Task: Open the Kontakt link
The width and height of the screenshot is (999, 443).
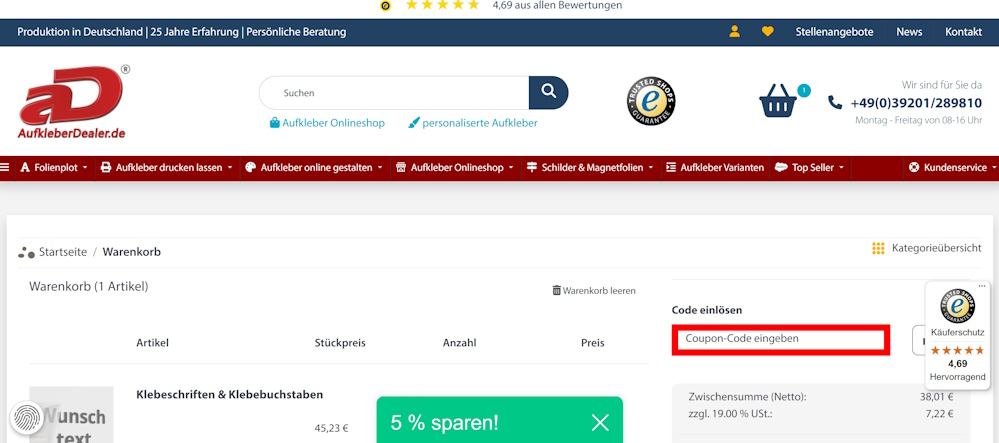Action: [x=963, y=32]
